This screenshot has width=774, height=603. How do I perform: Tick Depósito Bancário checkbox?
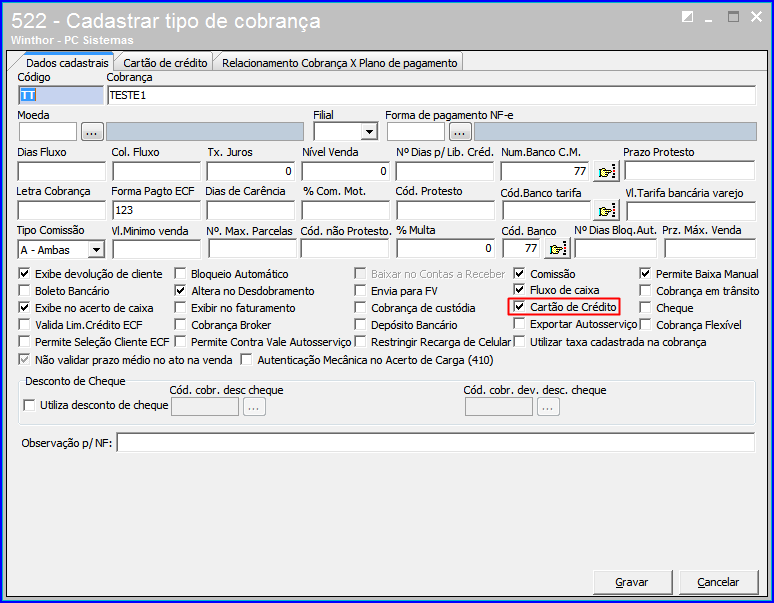pos(360,324)
